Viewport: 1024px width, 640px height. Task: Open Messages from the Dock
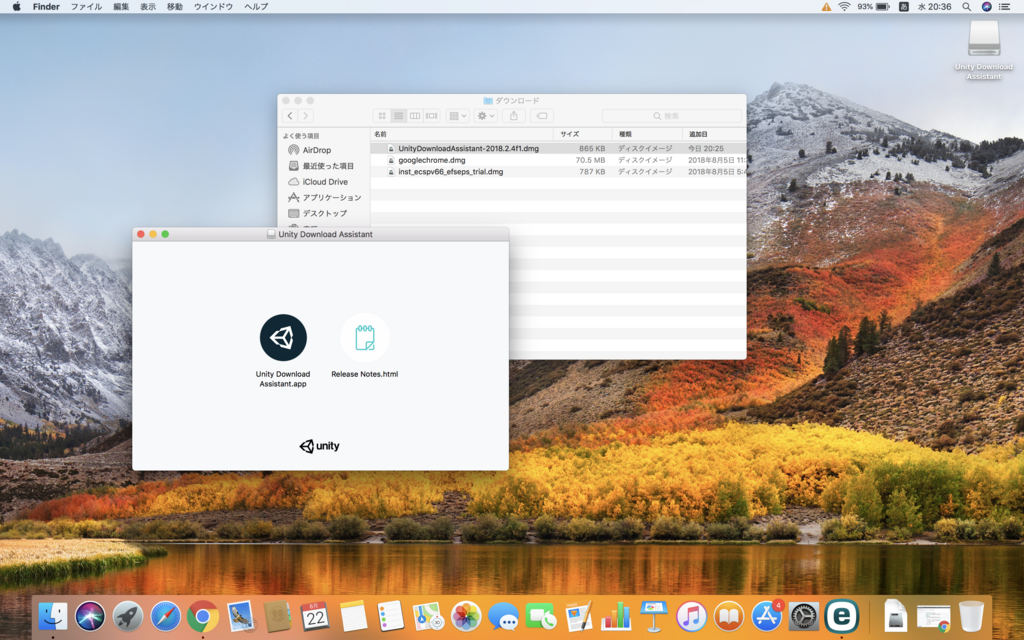click(504, 616)
